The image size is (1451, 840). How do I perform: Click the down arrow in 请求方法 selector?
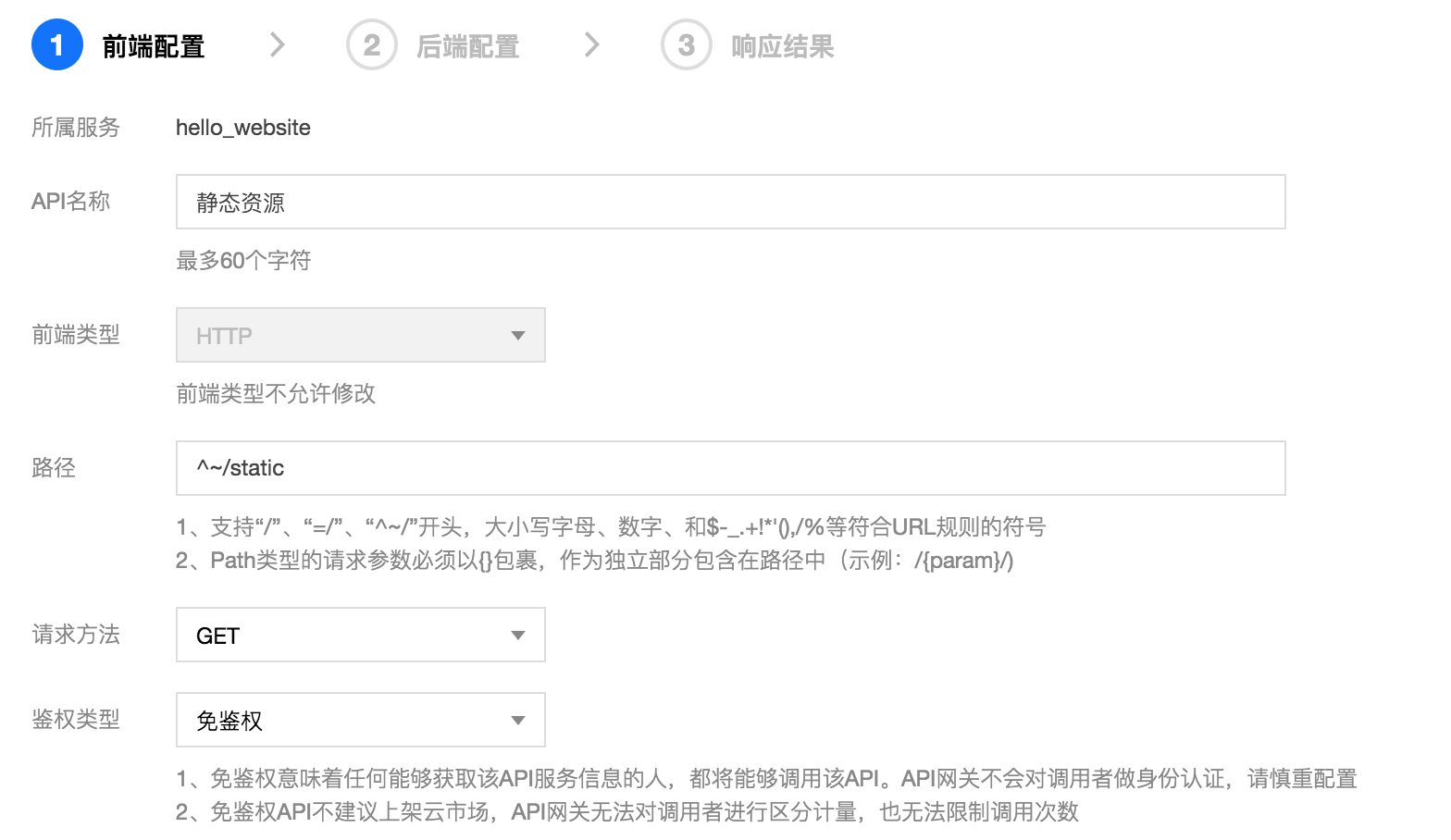coord(518,635)
